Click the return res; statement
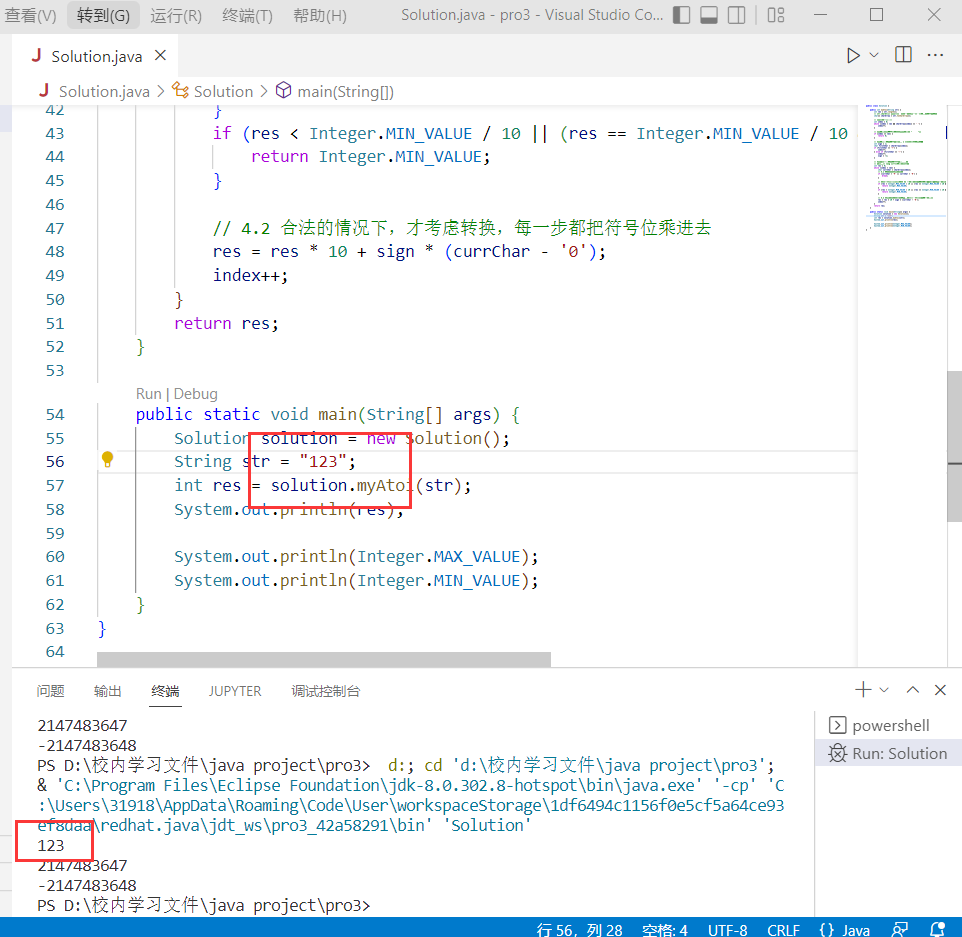This screenshot has width=962, height=937. point(226,323)
